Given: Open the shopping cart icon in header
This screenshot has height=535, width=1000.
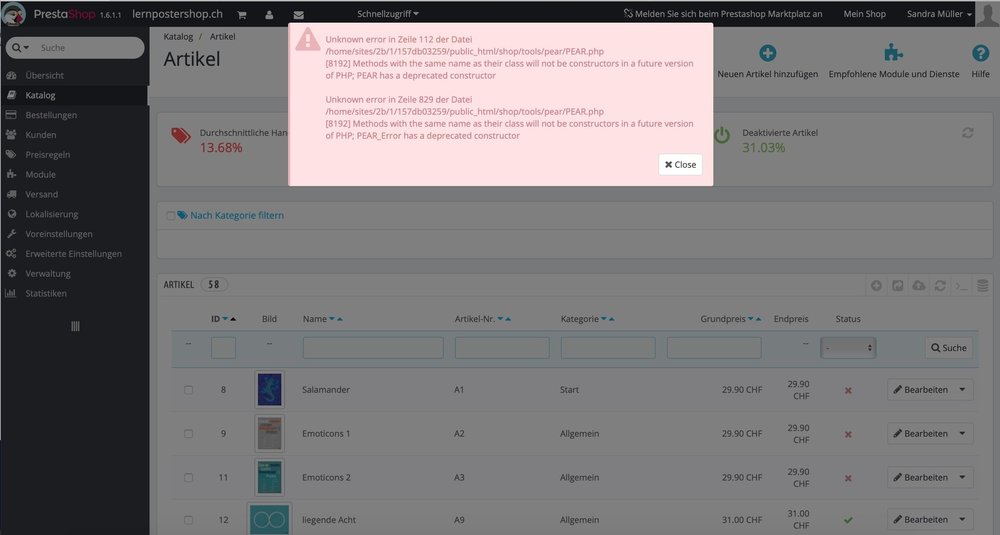Looking at the screenshot, I should (x=242, y=15).
